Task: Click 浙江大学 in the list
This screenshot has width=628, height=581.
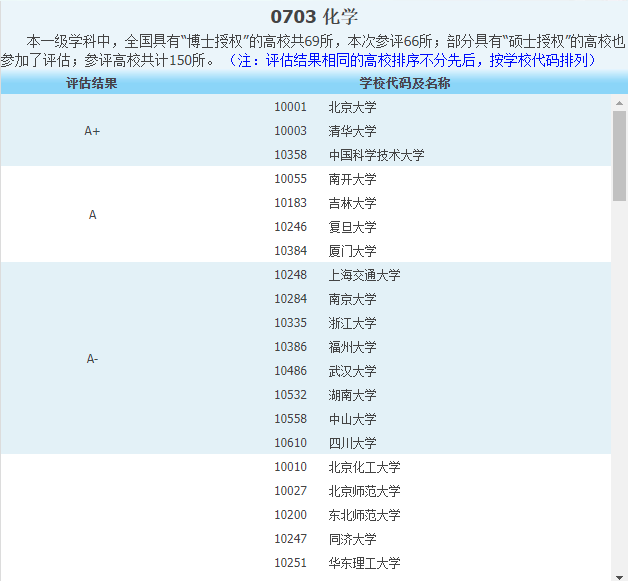Action: tap(352, 324)
